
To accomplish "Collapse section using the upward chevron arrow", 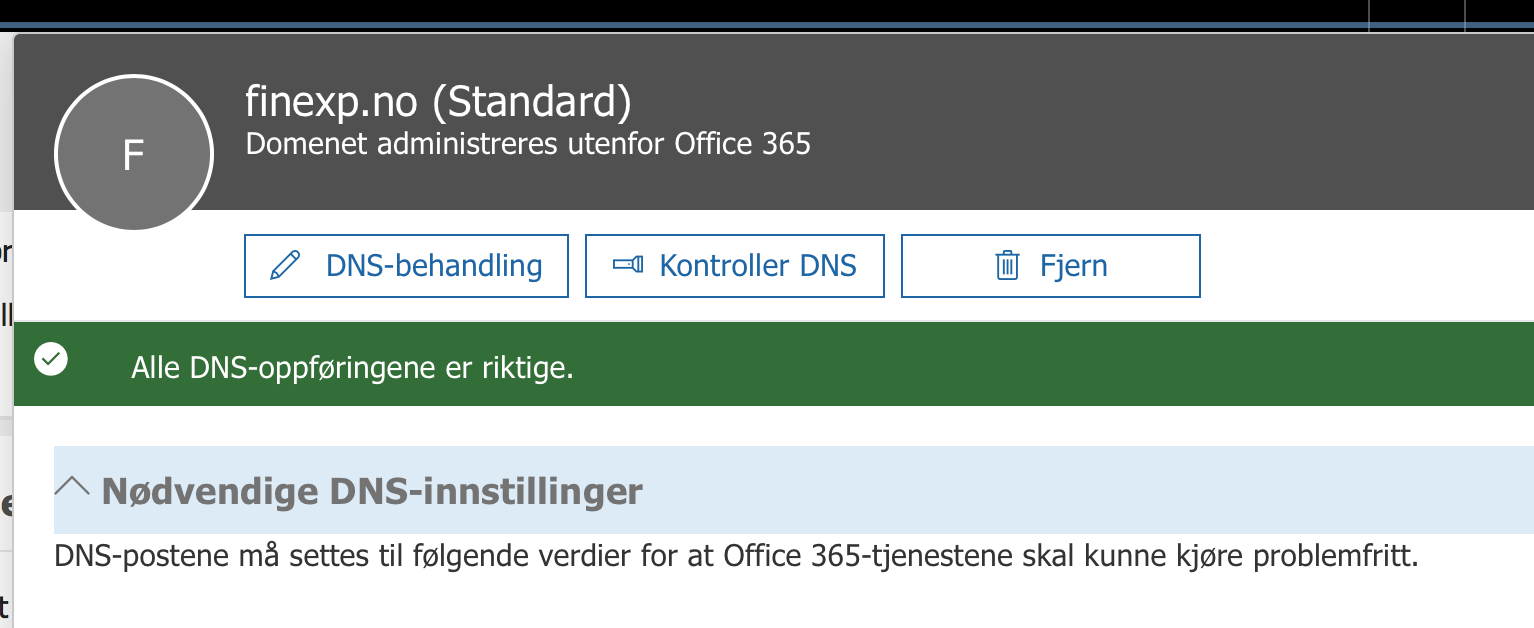I will (x=72, y=487).
